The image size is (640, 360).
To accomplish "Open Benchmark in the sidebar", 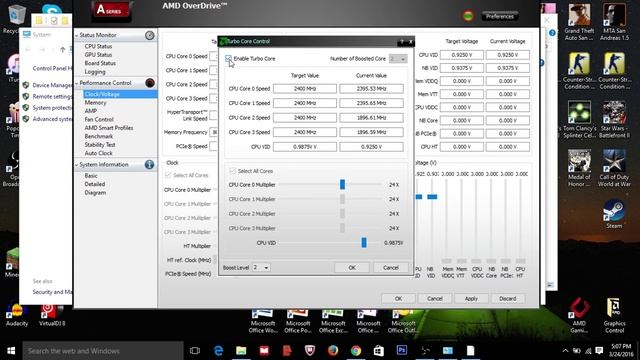I will tap(99, 136).
